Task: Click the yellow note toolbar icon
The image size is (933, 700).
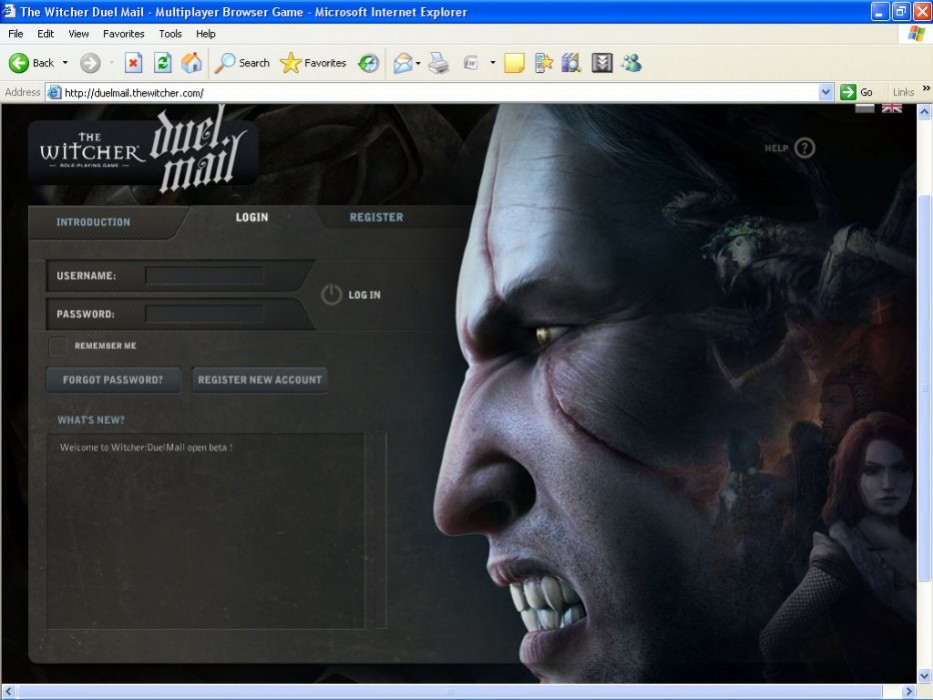Action: pos(514,62)
